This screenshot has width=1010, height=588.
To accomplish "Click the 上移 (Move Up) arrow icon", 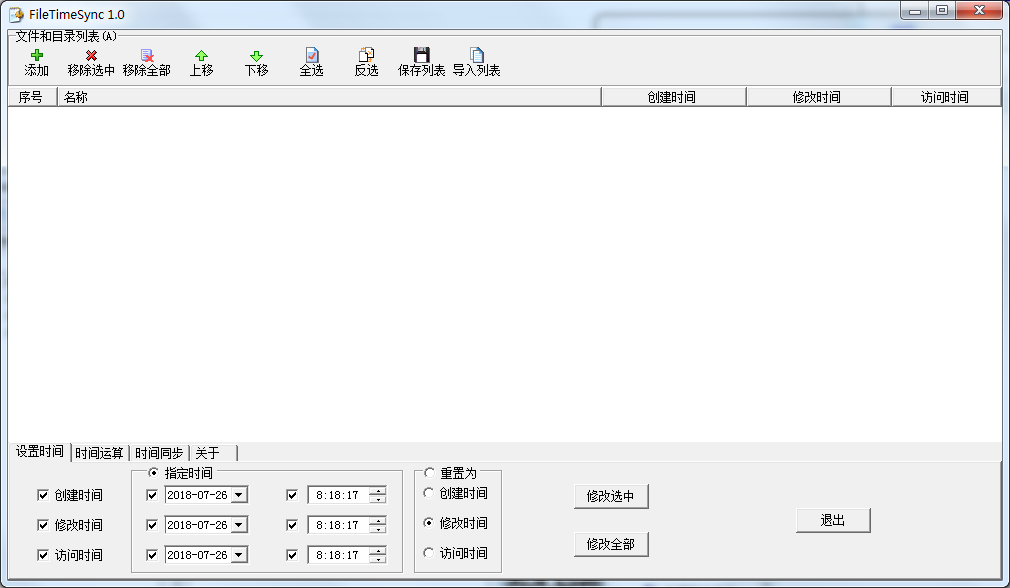I will (x=200, y=58).
